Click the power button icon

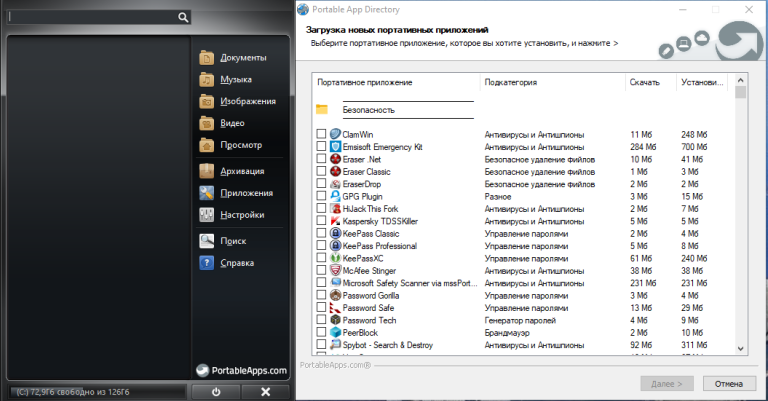point(216,392)
